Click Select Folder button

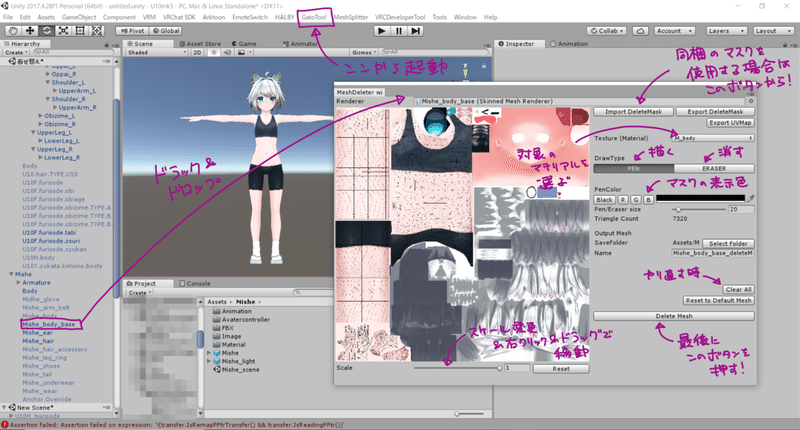[x=728, y=243]
